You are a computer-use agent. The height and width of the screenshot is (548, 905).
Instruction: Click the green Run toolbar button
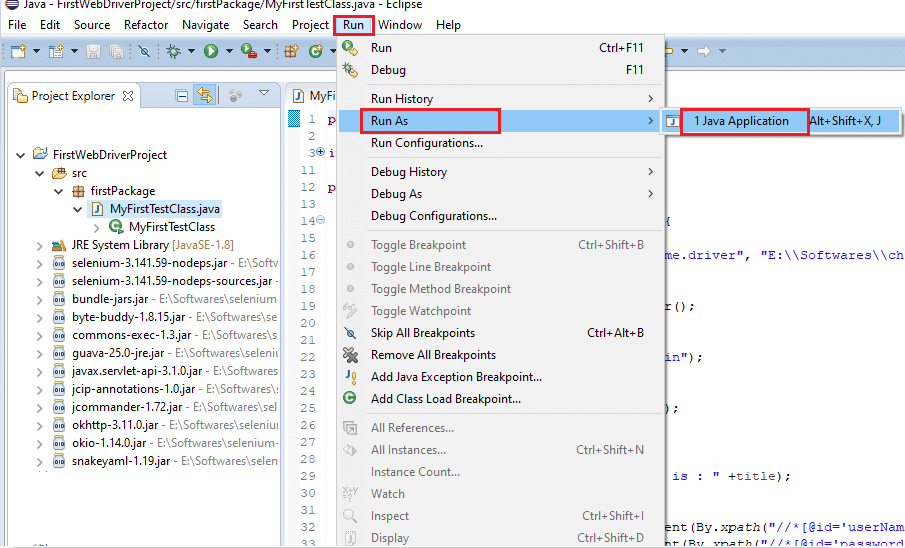coord(211,51)
